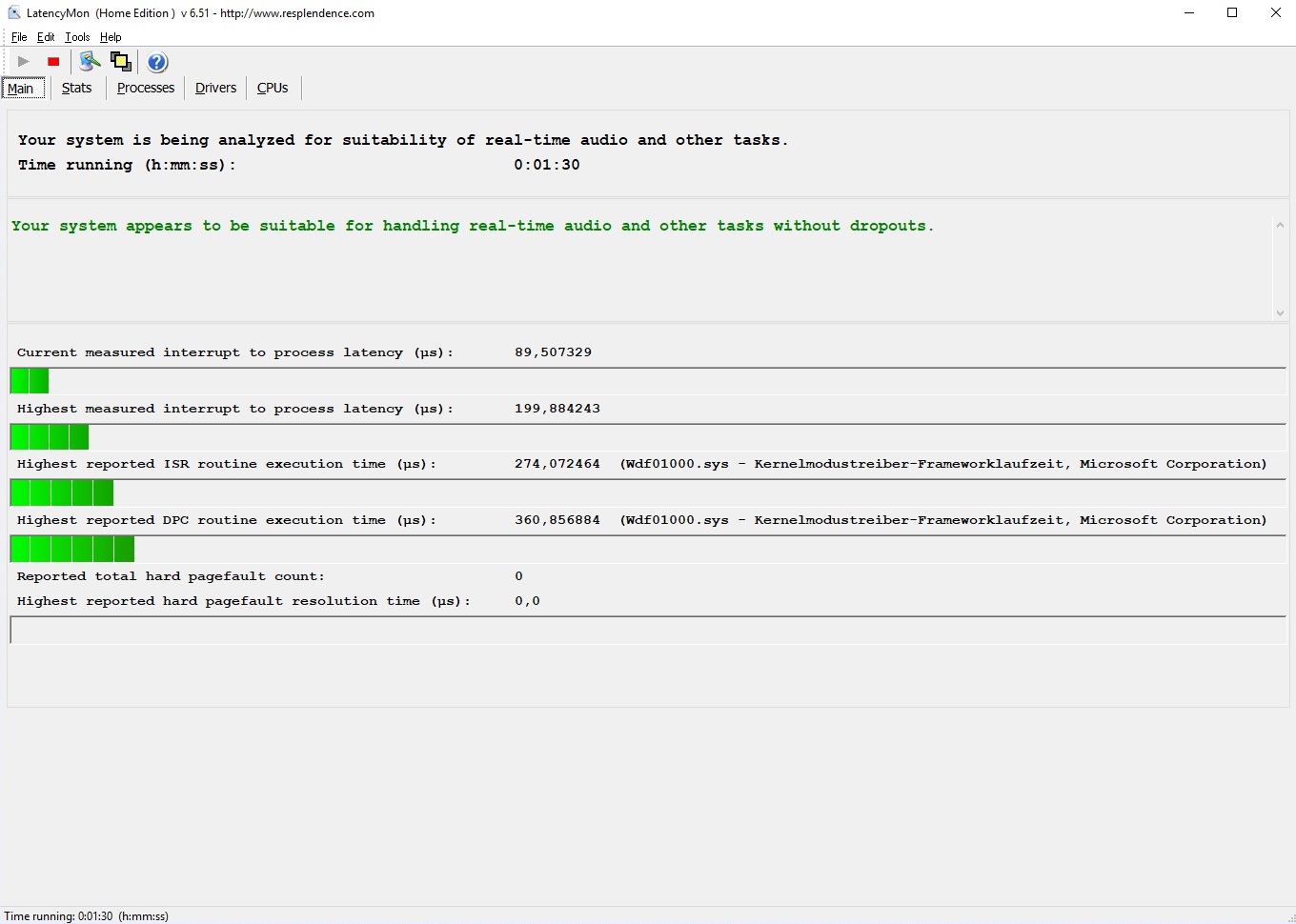Switch to the Processes tab

(146, 88)
